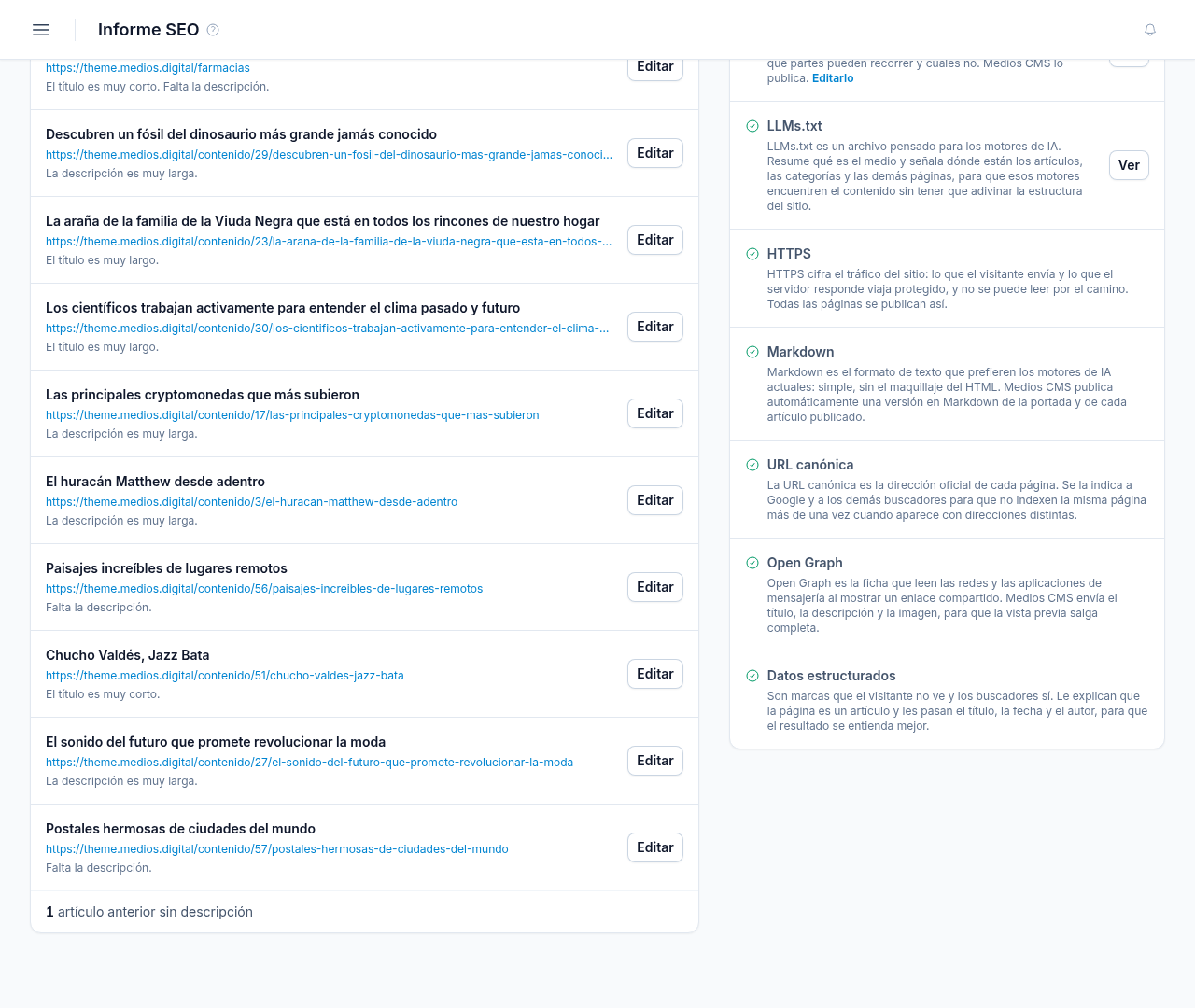Open the hamburger navigation menu
Image resolution: width=1195 pixels, height=1008 pixels.
pos(41,30)
